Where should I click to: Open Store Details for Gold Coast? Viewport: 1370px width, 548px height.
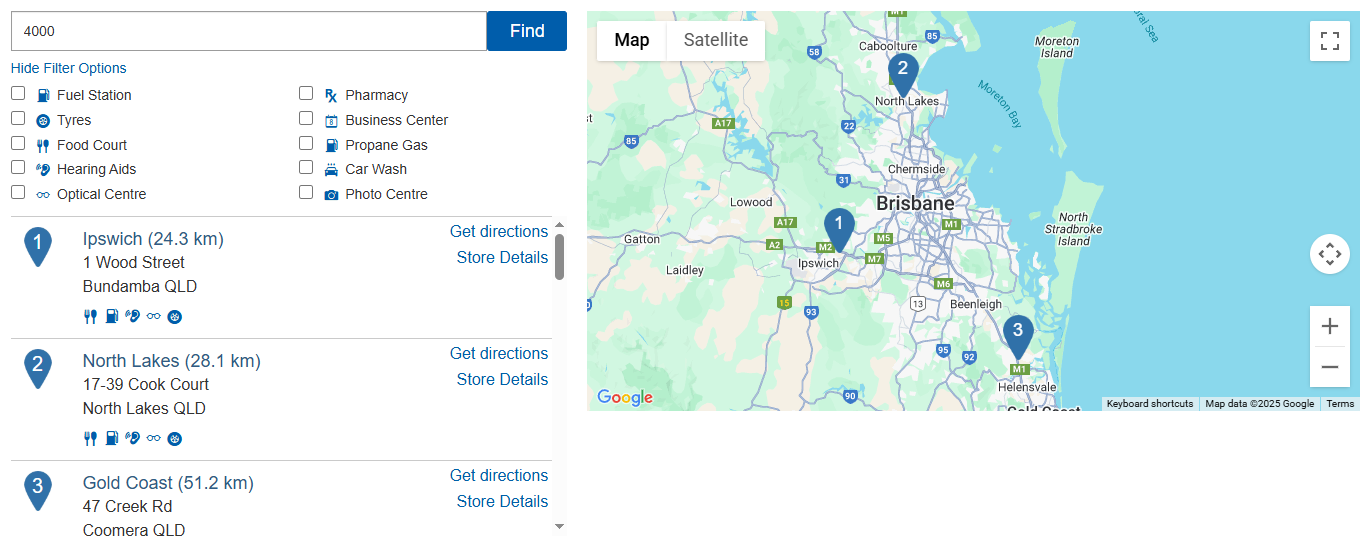coord(502,501)
